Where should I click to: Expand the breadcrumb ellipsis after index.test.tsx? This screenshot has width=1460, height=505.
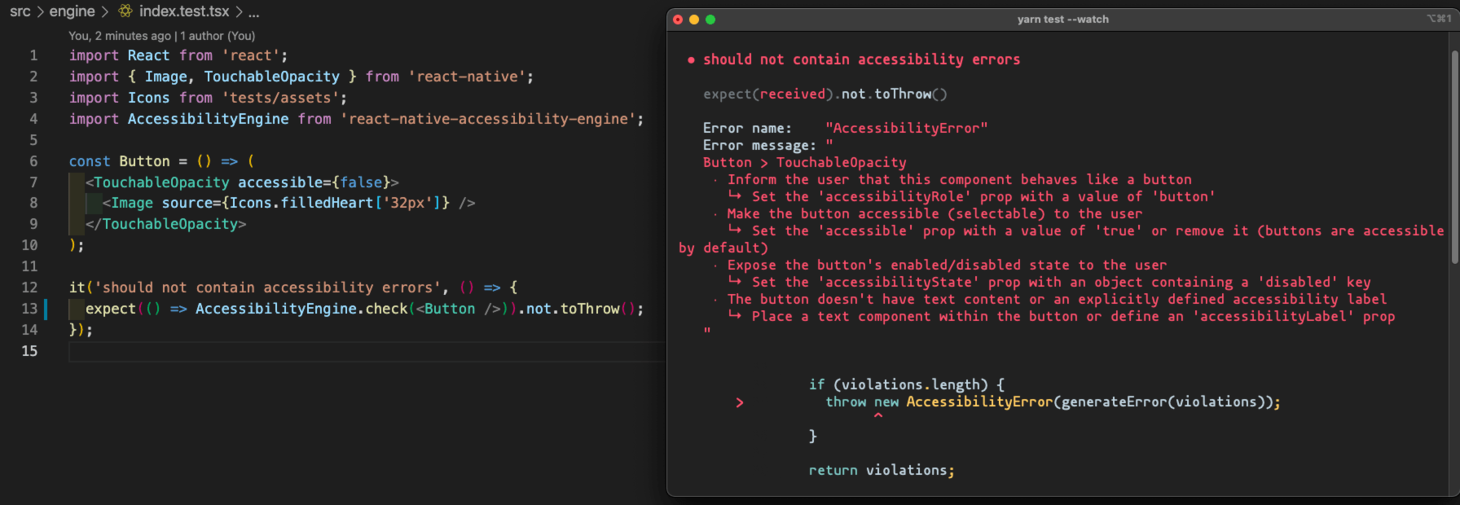[254, 12]
